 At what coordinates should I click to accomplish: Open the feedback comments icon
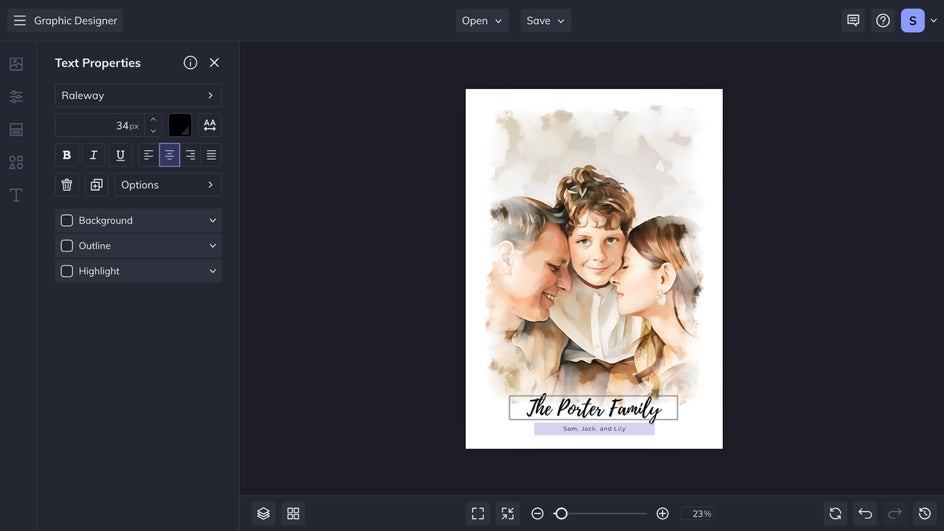coord(853,20)
